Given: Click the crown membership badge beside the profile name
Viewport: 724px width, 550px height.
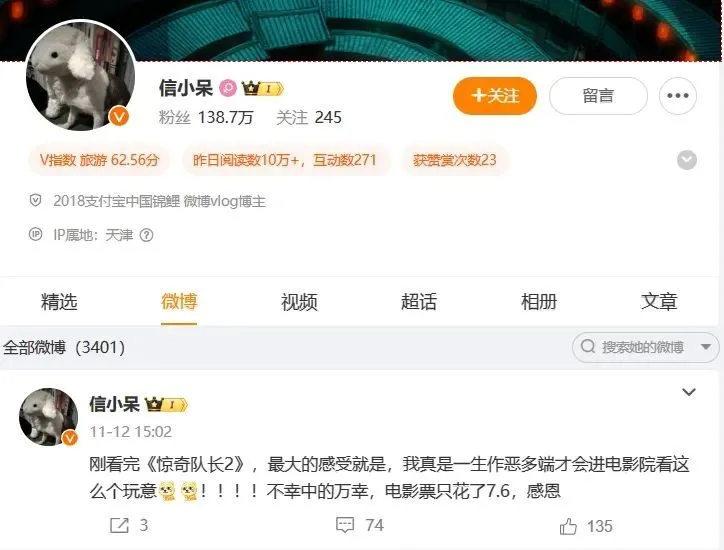Looking at the screenshot, I should [262, 88].
